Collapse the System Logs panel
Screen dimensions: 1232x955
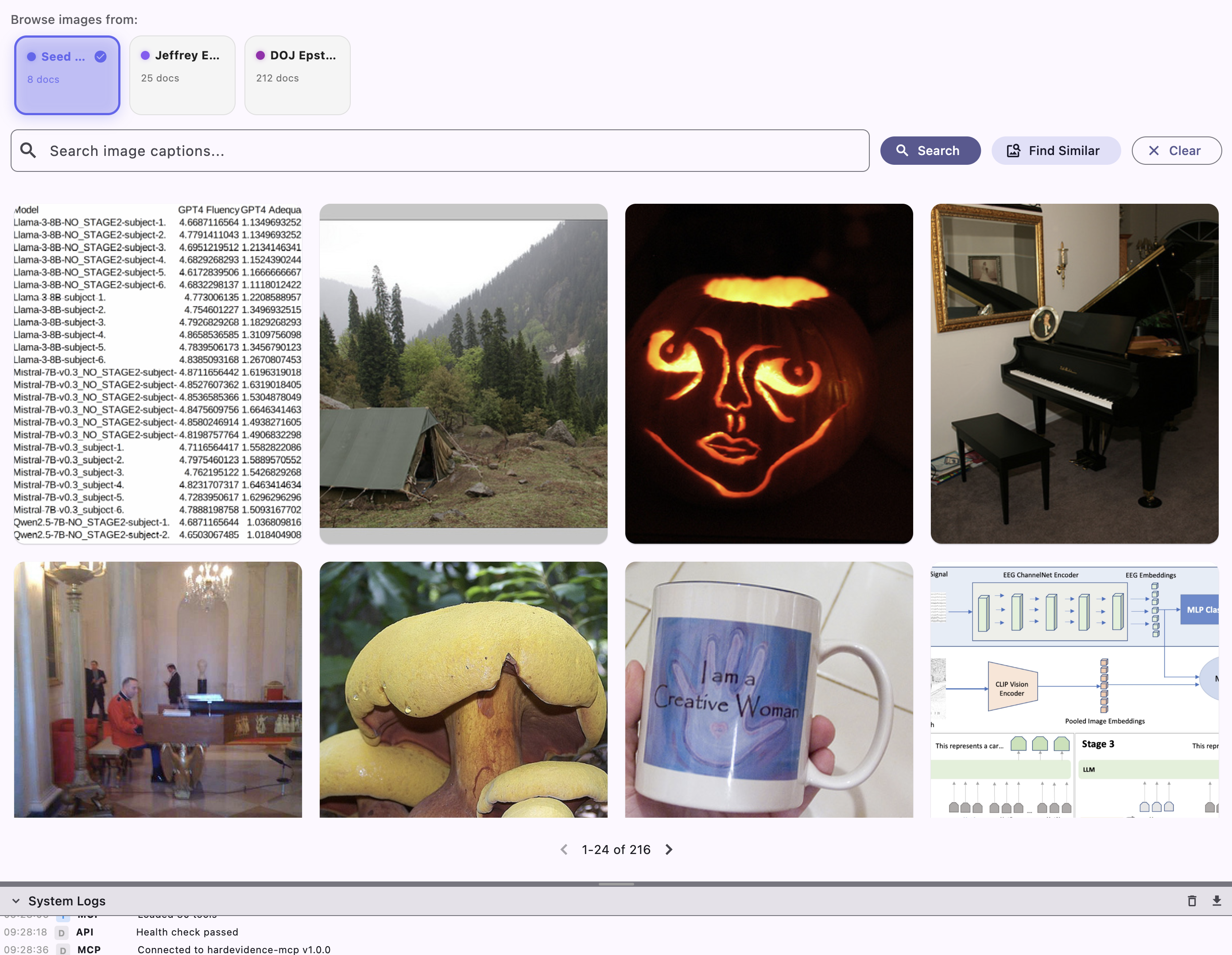(16, 901)
